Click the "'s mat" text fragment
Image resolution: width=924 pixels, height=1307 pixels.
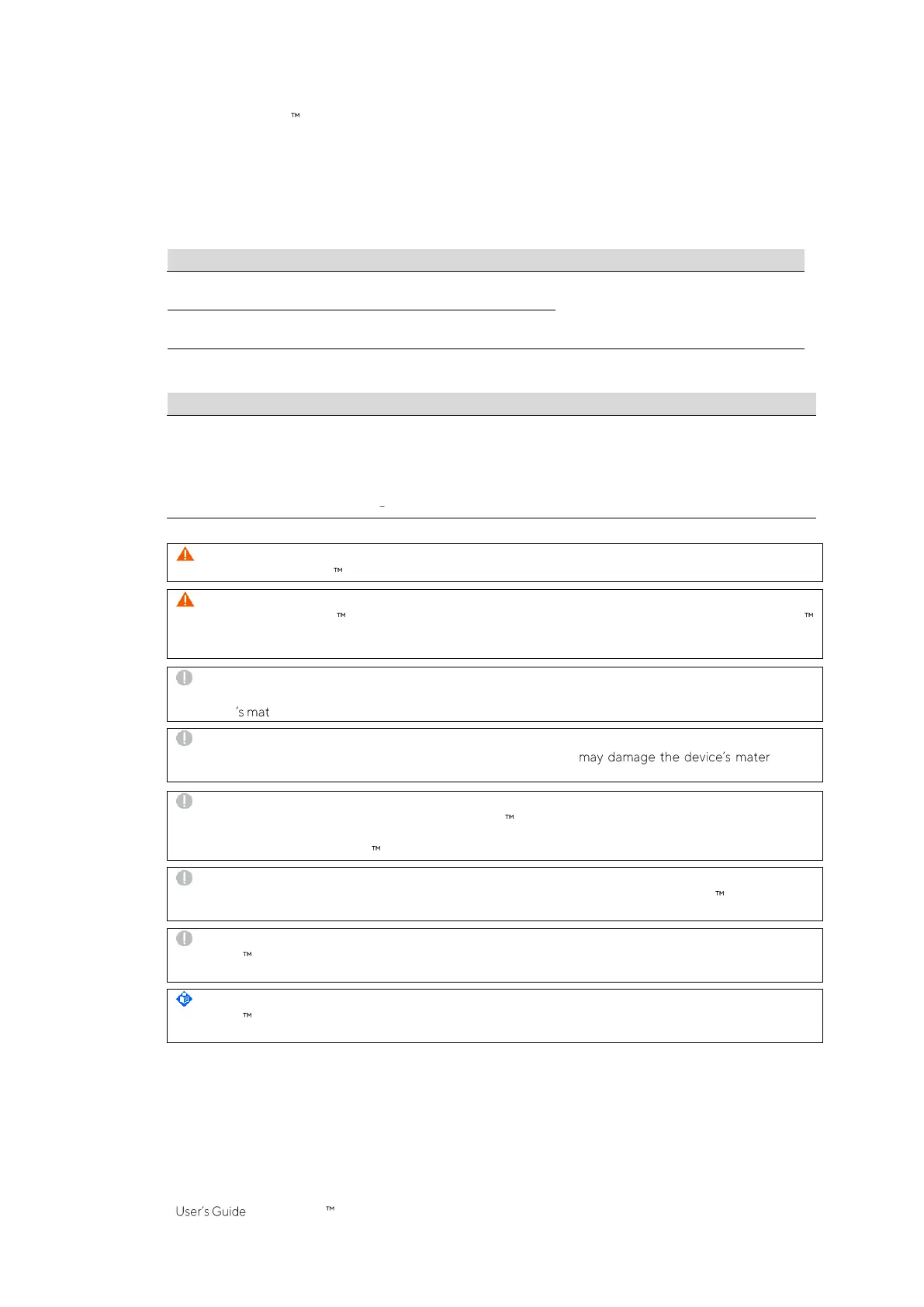tap(253, 712)
